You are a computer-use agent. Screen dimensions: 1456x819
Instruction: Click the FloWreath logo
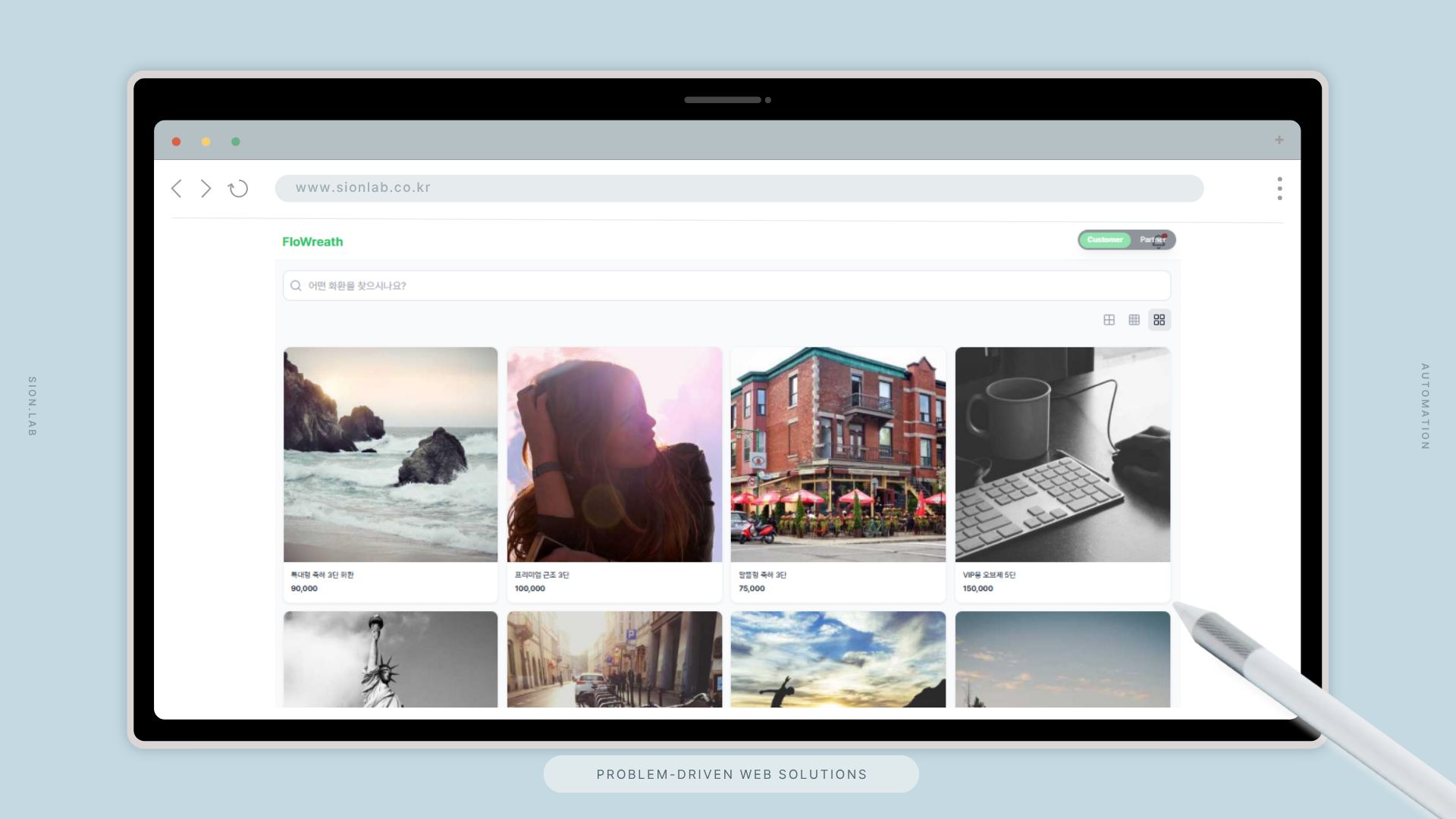click(312, 242)
